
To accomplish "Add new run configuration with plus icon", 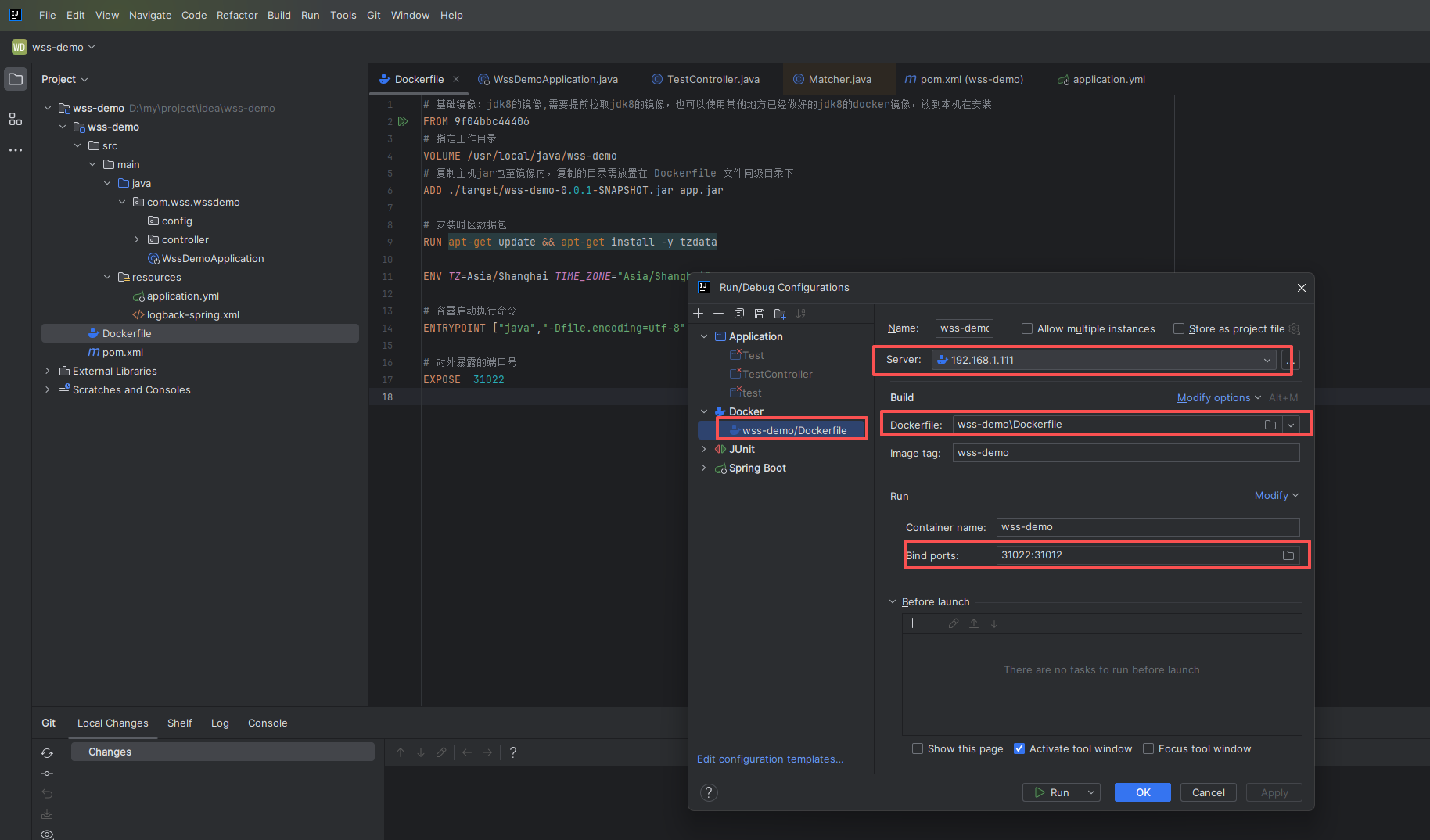I will (699, 314).
